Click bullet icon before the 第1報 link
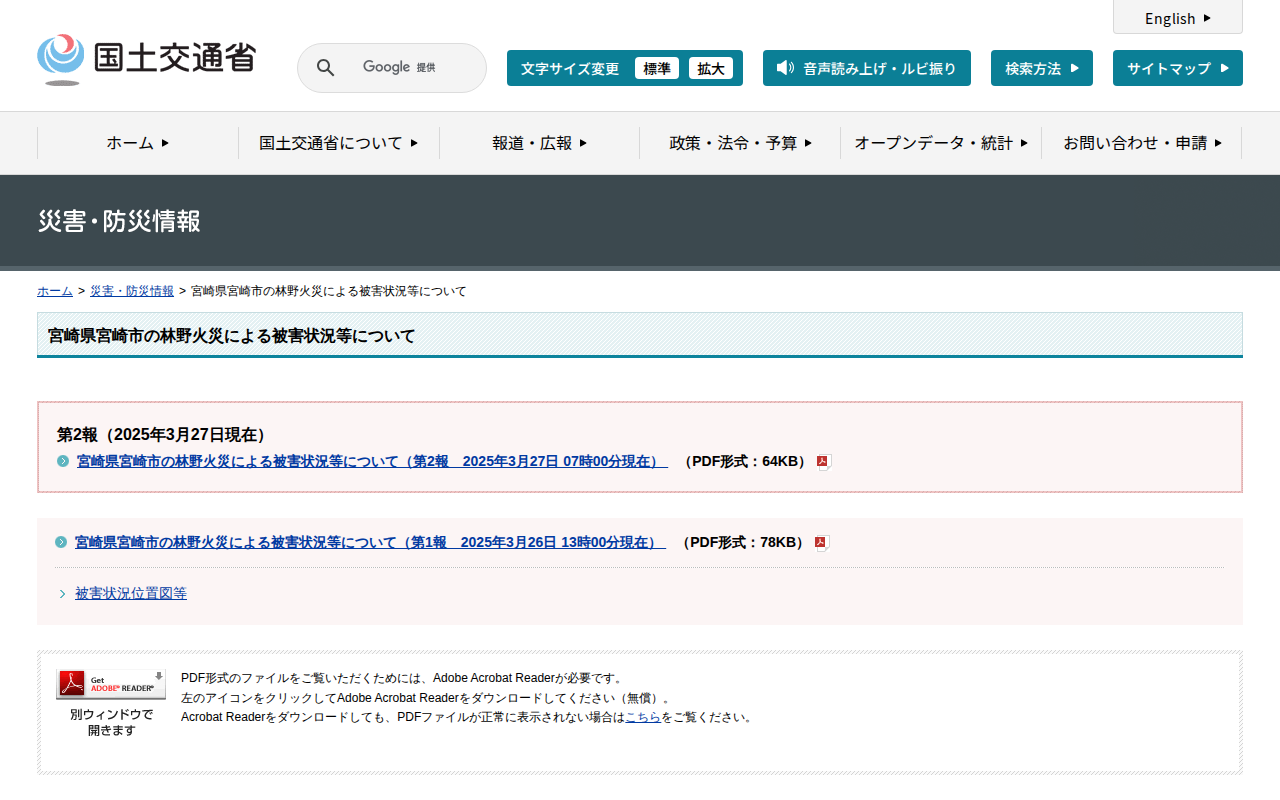The width and height of the screenshot is (1280, 800). [x=61, y=542]
